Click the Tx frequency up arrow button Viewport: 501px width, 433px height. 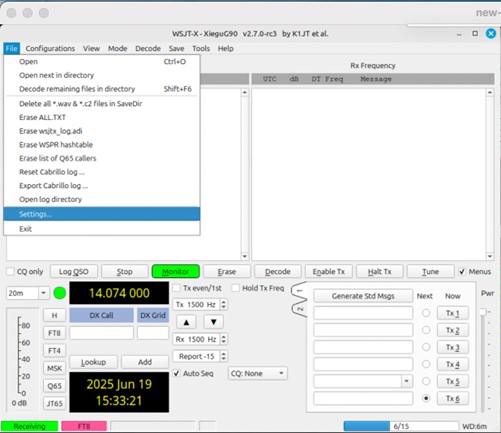[186, 322]
